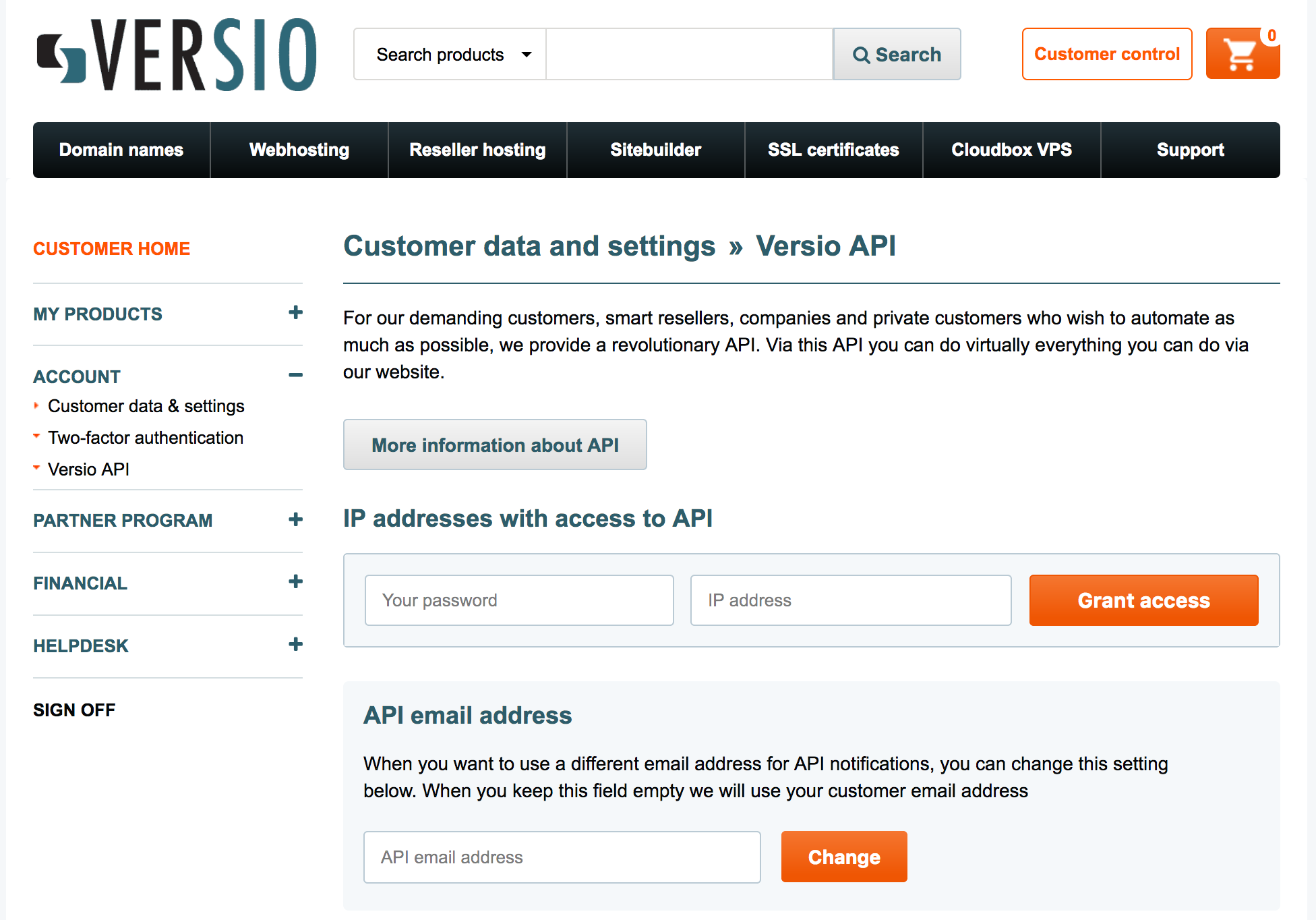
Task: Open the Support menu
Action: click(x=1190, y=150)
